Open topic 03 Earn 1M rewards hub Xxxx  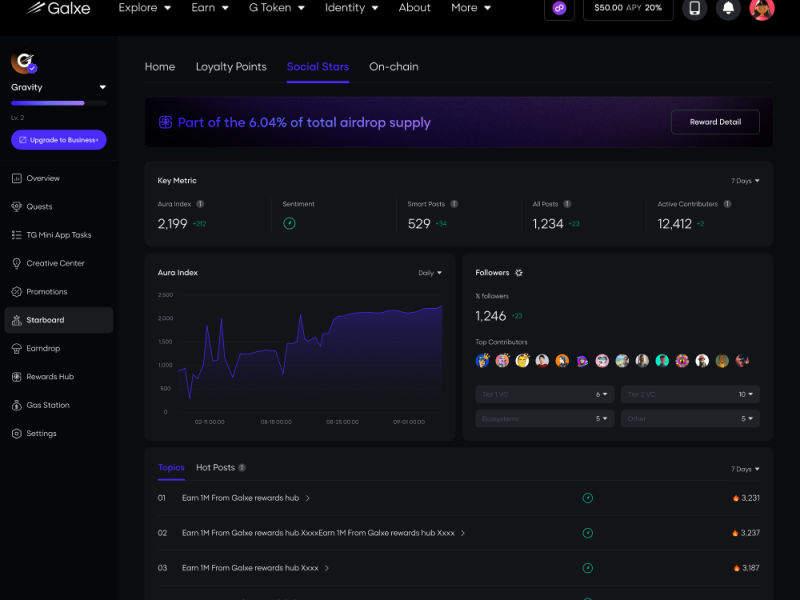pyautogui.click(x=250, y=568)
